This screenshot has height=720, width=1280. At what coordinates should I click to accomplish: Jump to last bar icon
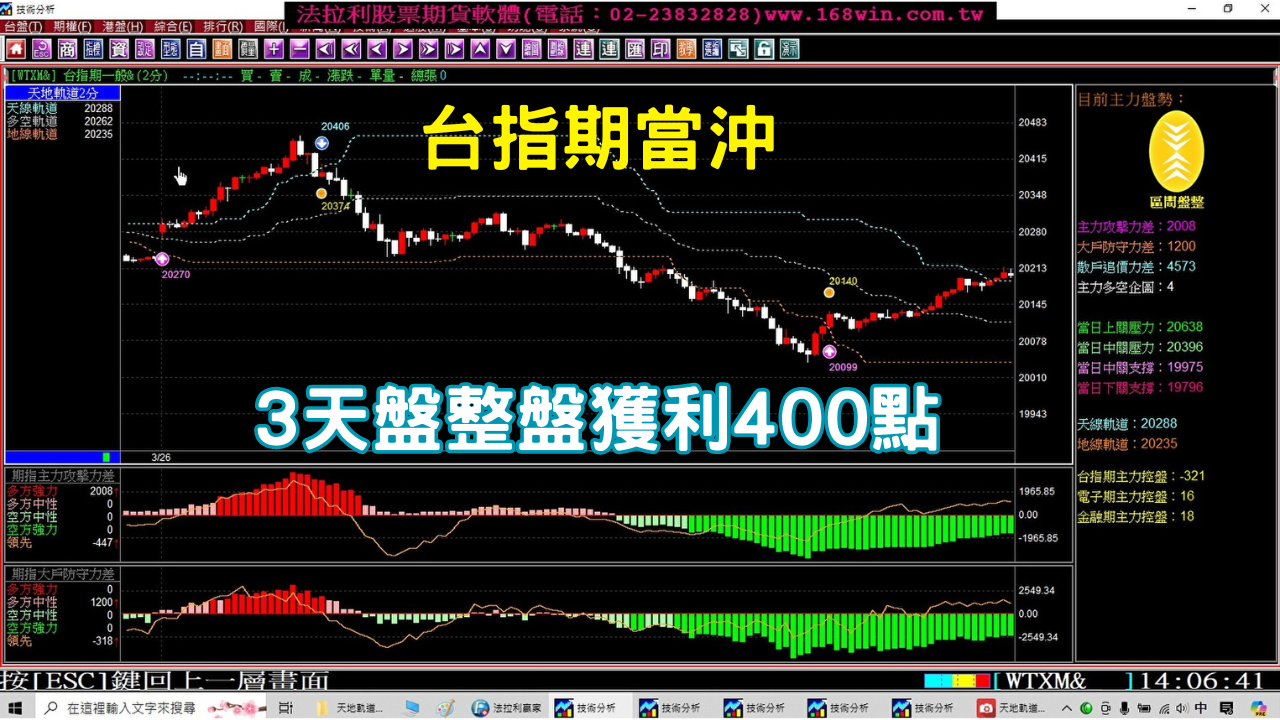454,49
